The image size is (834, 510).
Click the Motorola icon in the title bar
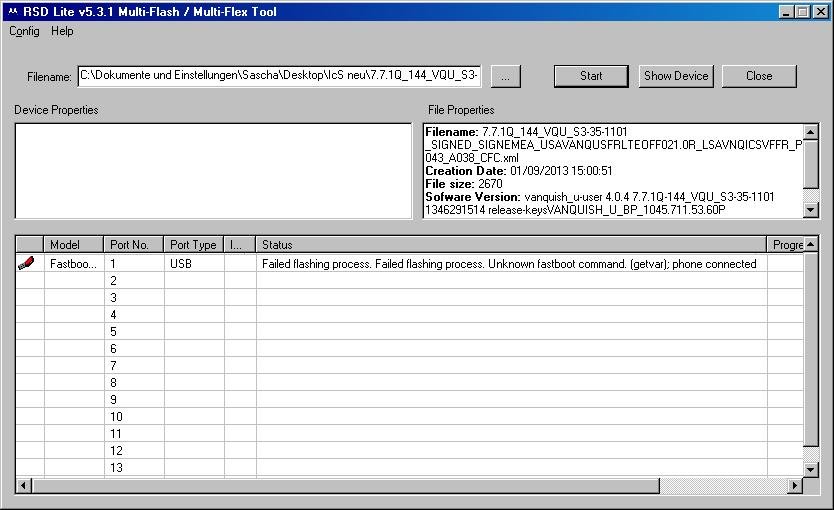pyautogui.click(x=13, y=11)
